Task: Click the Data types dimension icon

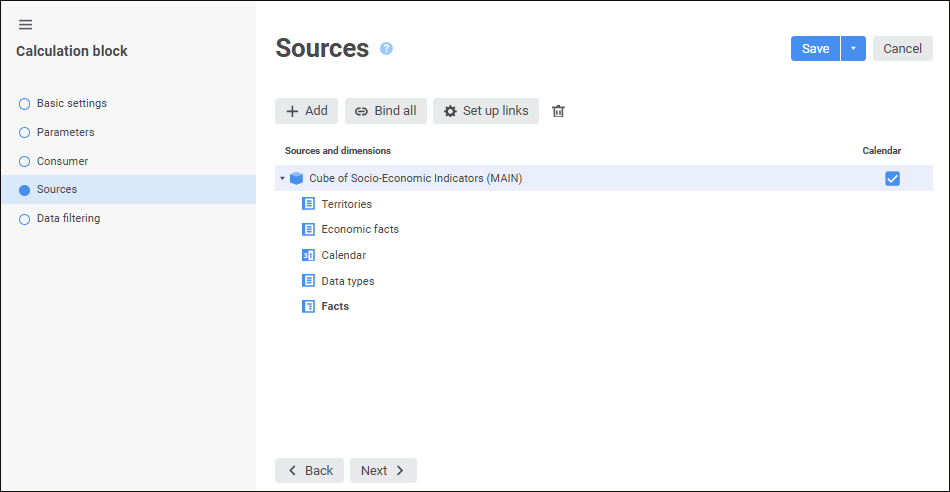Action: pos(308,281)
